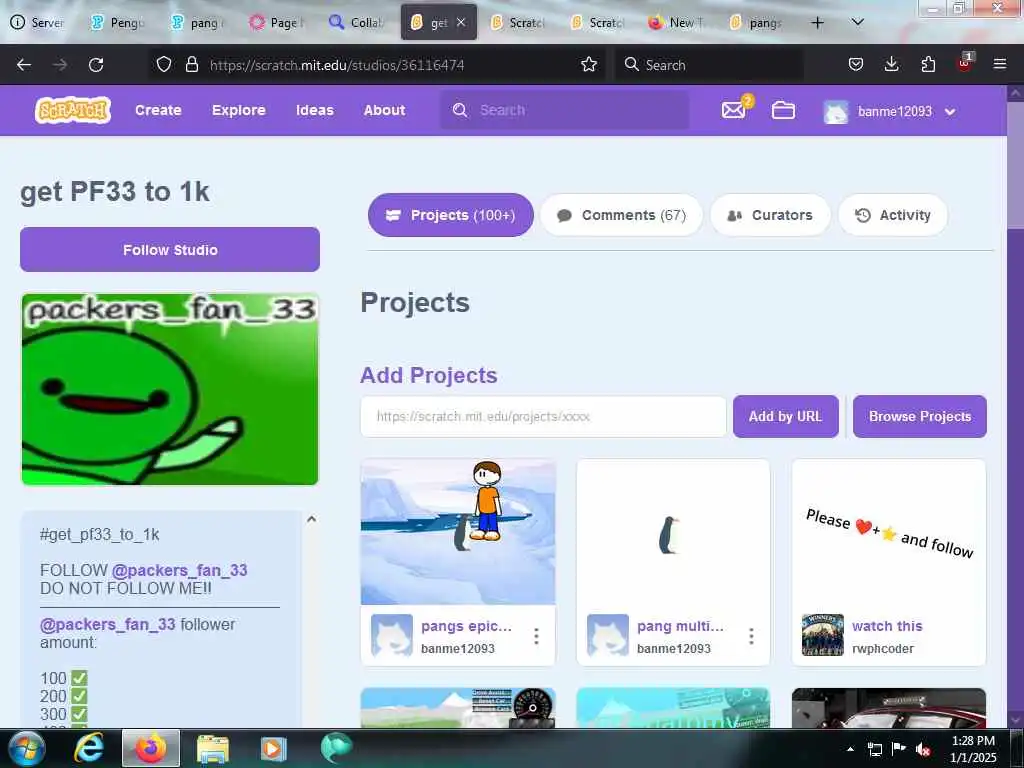Click the muted volume tray icon
The width and height of the screenshot is (1024, 768).
click(x=923, y=749)
